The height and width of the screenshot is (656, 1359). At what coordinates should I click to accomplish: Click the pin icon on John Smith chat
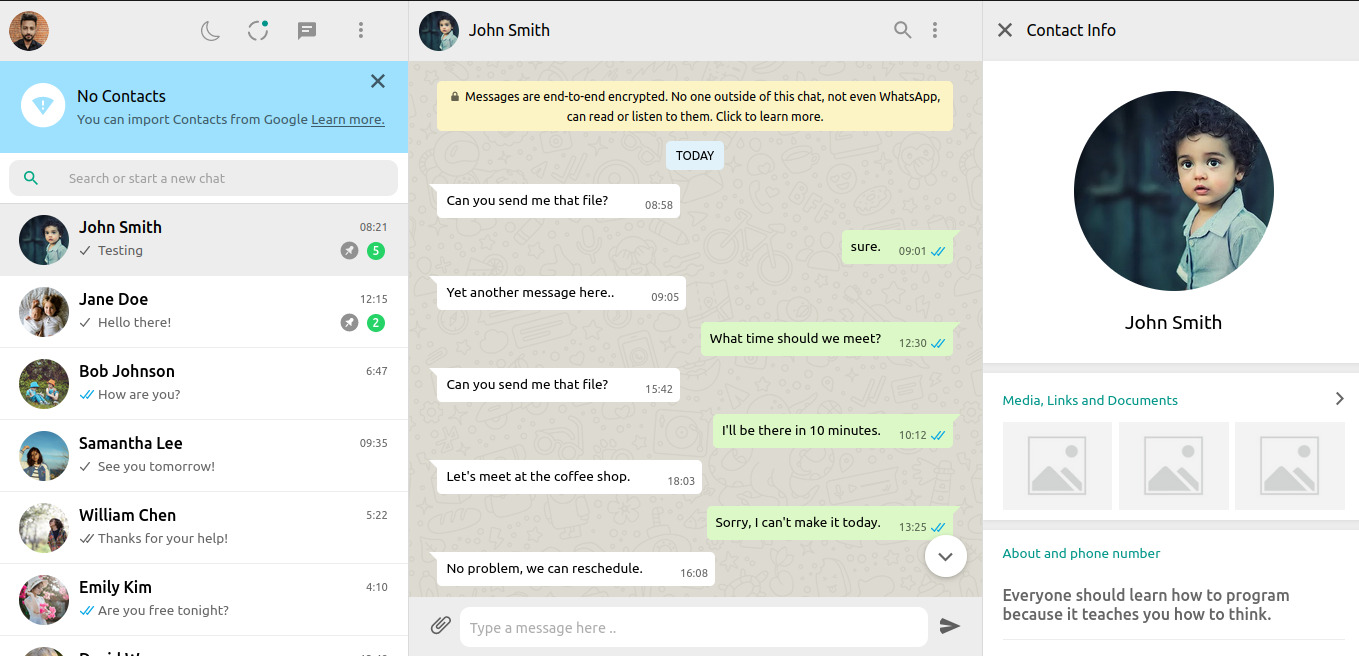(349, 251)
